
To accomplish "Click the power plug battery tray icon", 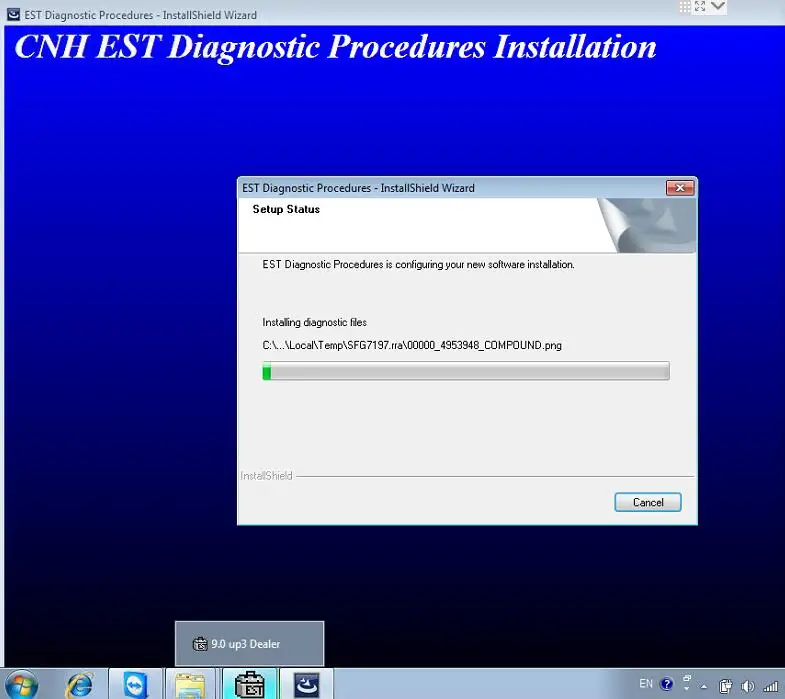I will [x=725, y=685].
